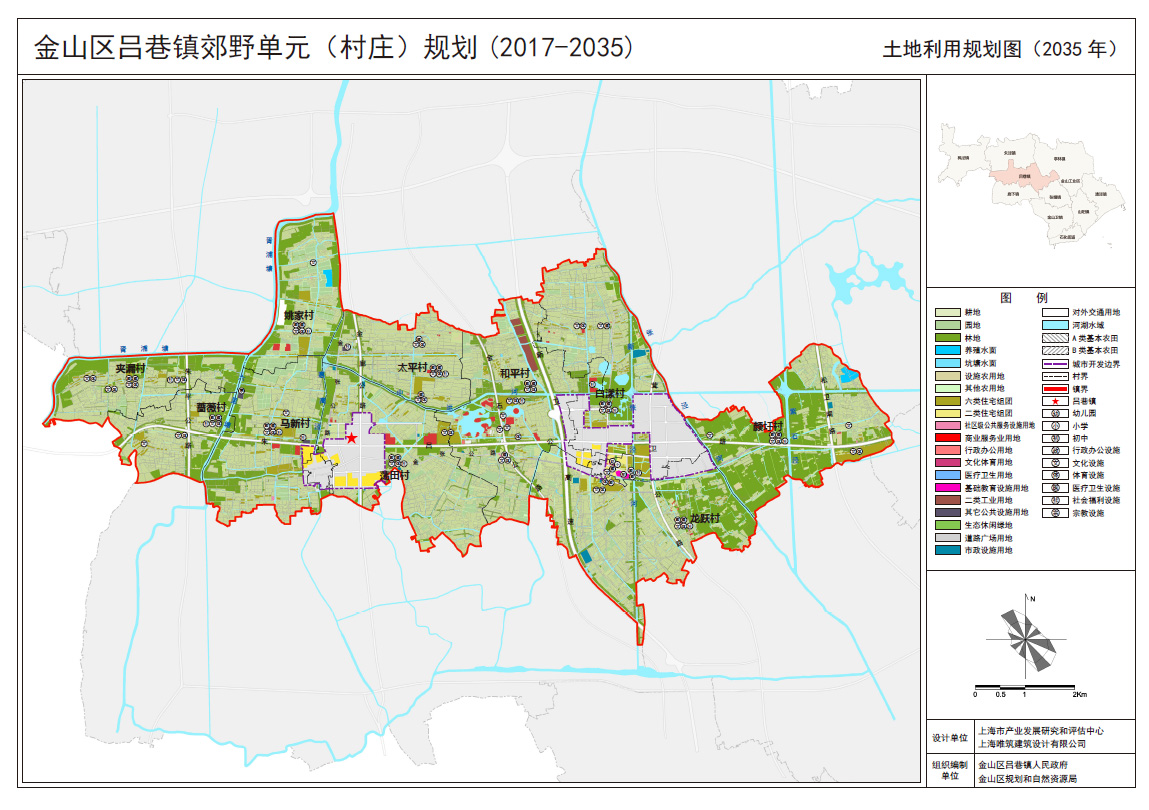Click the 河湖水域 cyan swatch

[x=1055, y=325]
